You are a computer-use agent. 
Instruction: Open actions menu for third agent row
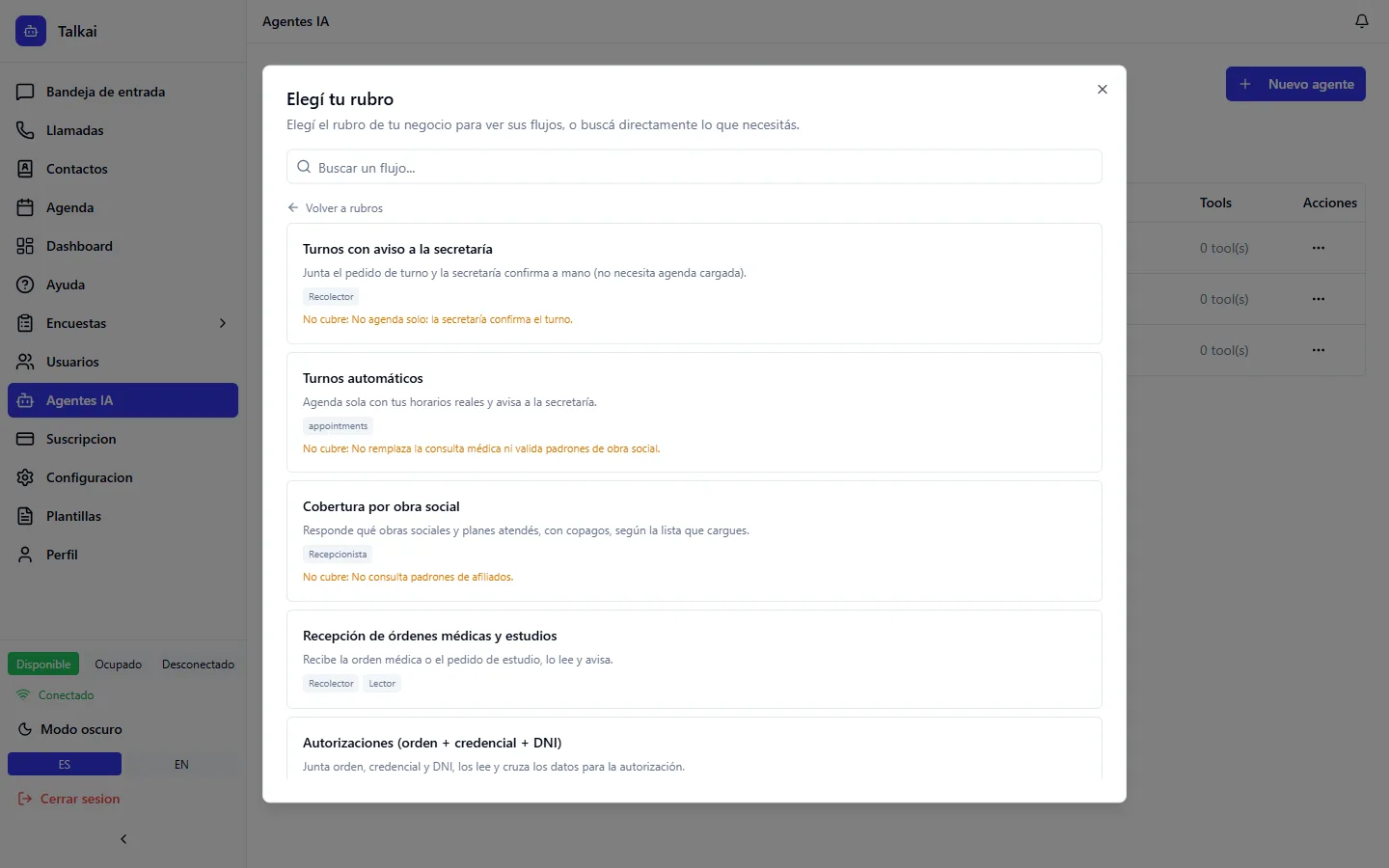[1319, 350]
